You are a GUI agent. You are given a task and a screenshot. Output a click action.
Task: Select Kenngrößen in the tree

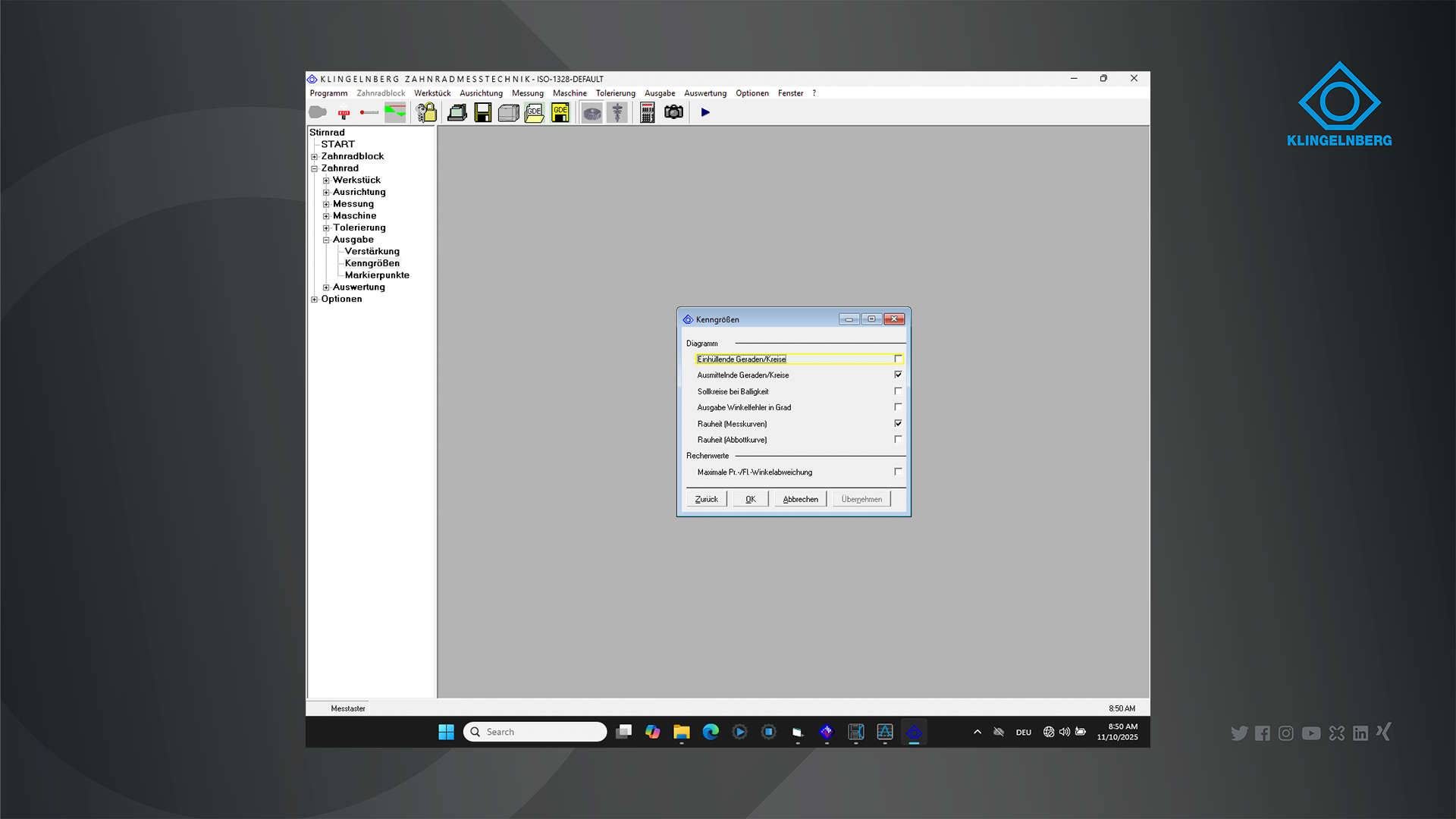(372, 263)
